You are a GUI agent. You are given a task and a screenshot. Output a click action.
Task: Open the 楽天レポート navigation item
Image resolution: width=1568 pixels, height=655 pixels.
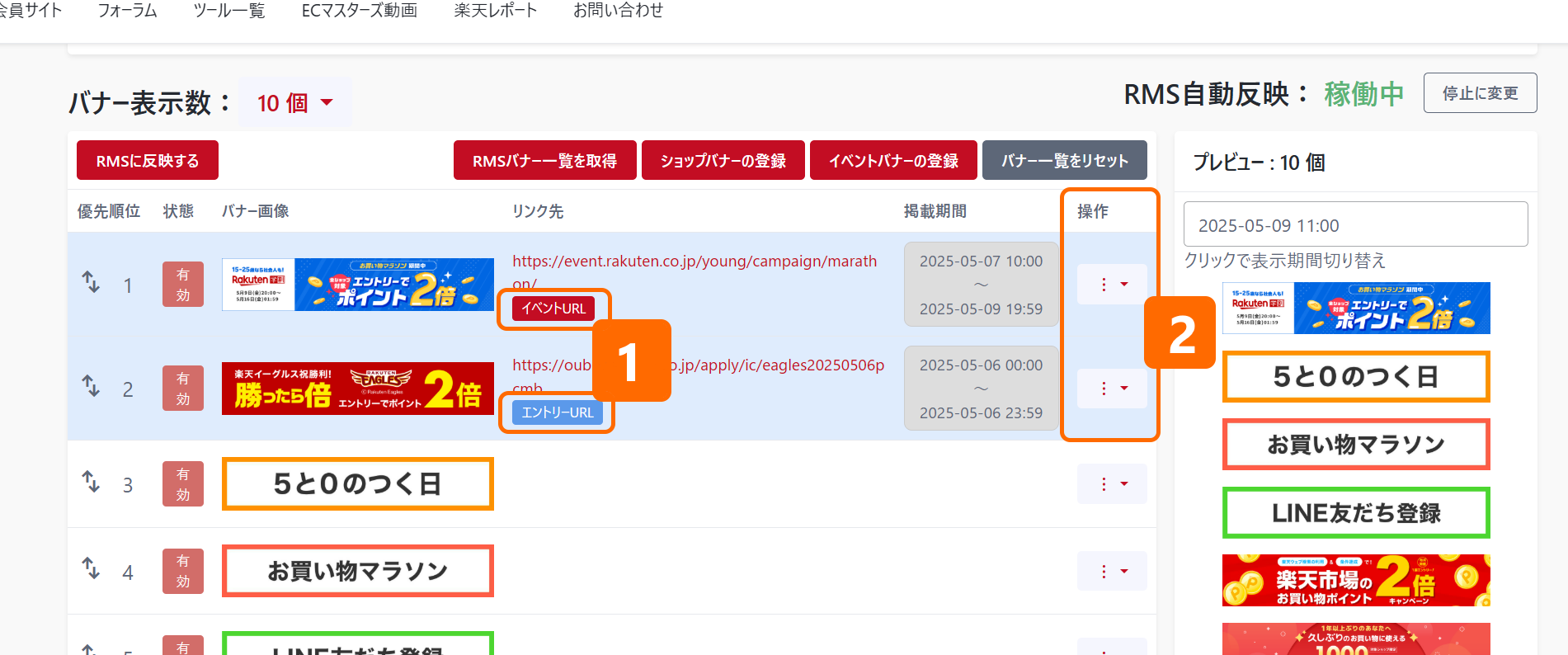(496, 11)
